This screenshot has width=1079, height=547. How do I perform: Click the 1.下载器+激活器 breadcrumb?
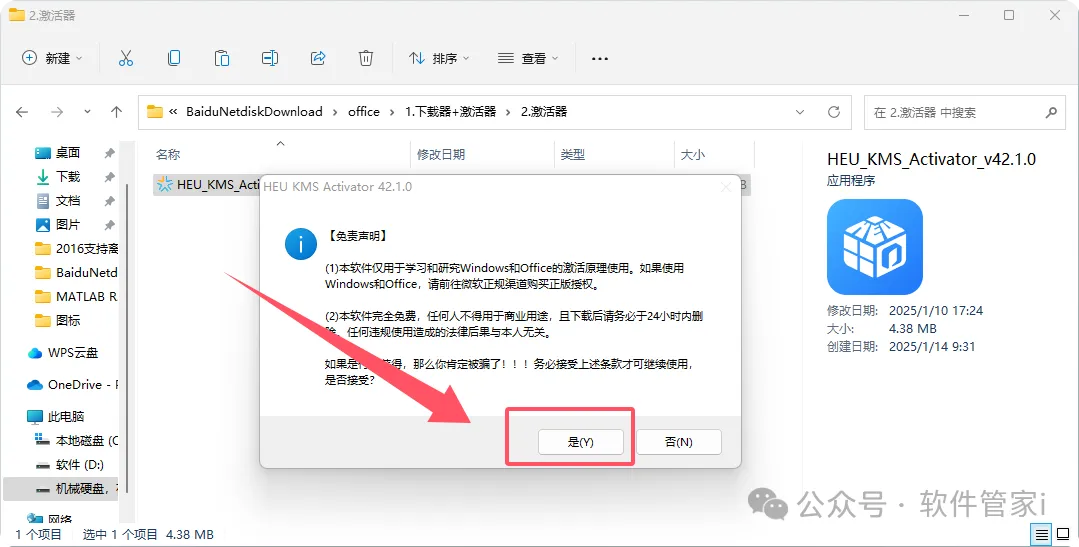click(x=450, y=111)
